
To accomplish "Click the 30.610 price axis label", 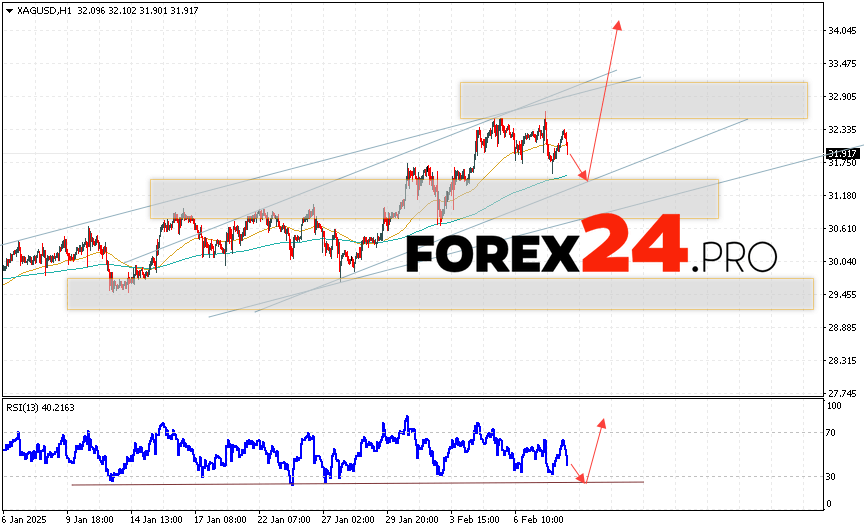I will pyautogui.click(x=843, y=229).
